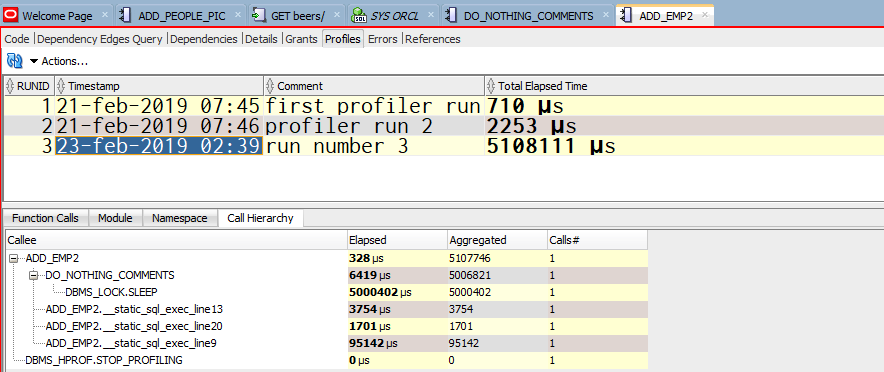This screenshot has width=884, height=372.
Task: Click the 5006821 aggregated value
Action: coord(470,276)
